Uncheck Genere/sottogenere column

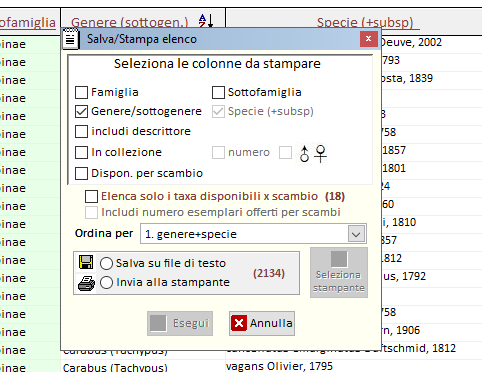click(81, 111)
